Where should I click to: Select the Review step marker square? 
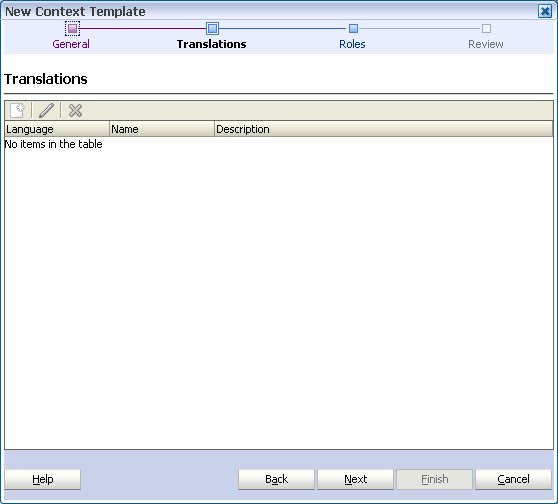pos(486,28)
